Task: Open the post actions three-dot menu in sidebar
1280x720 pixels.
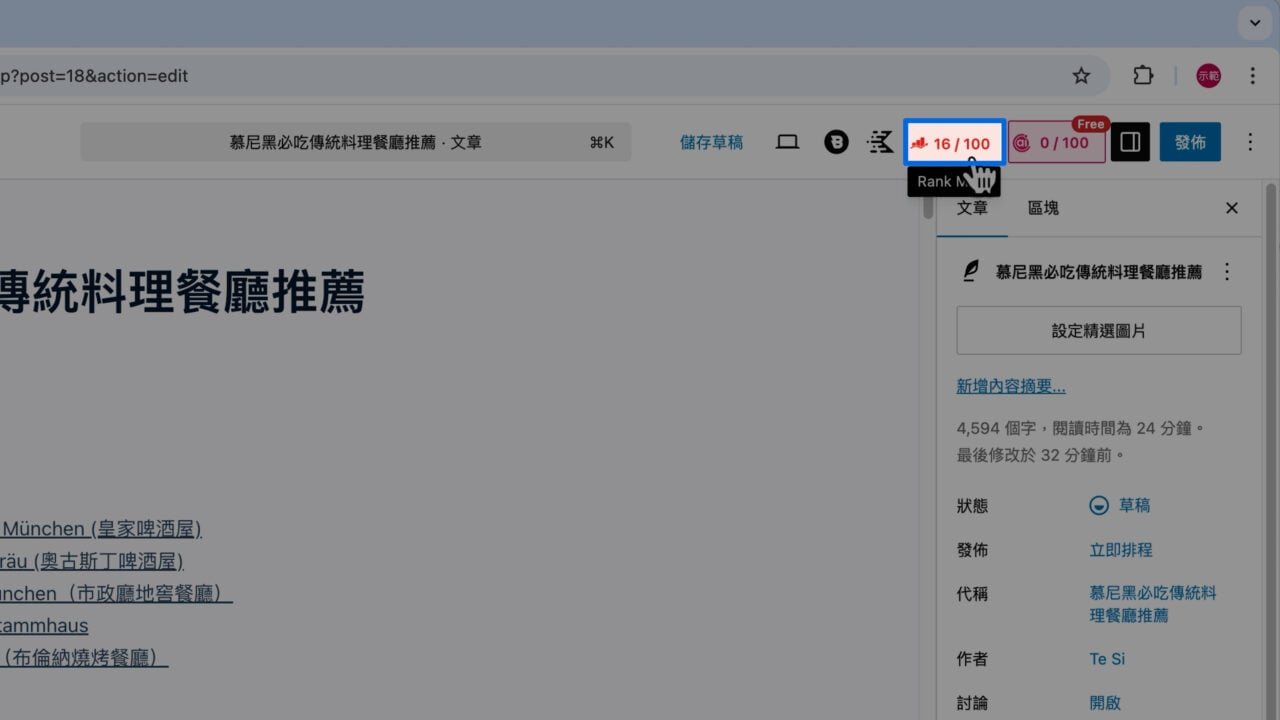Action: (x=1227, y=271)
